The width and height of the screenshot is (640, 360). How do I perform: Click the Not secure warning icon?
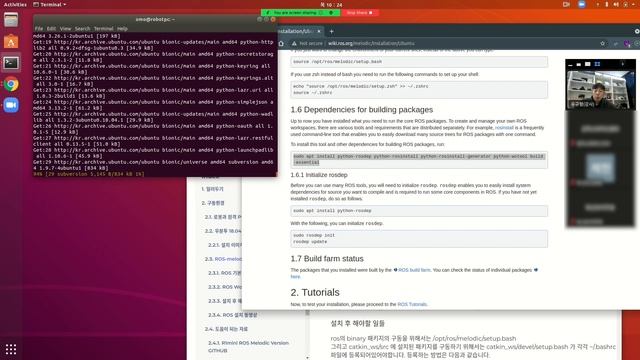coord(294,43)
